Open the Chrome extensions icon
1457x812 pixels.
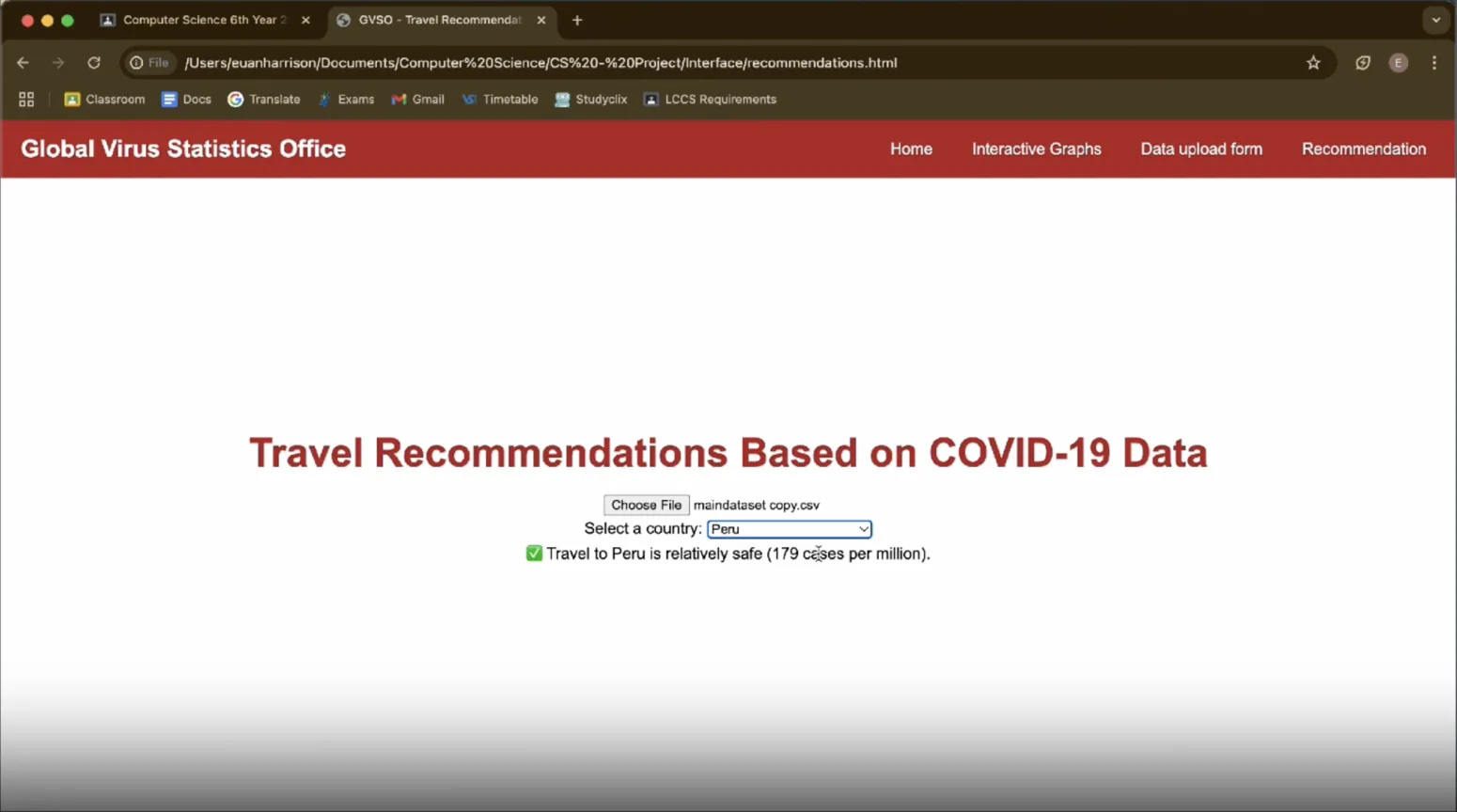click(1363, 63)
